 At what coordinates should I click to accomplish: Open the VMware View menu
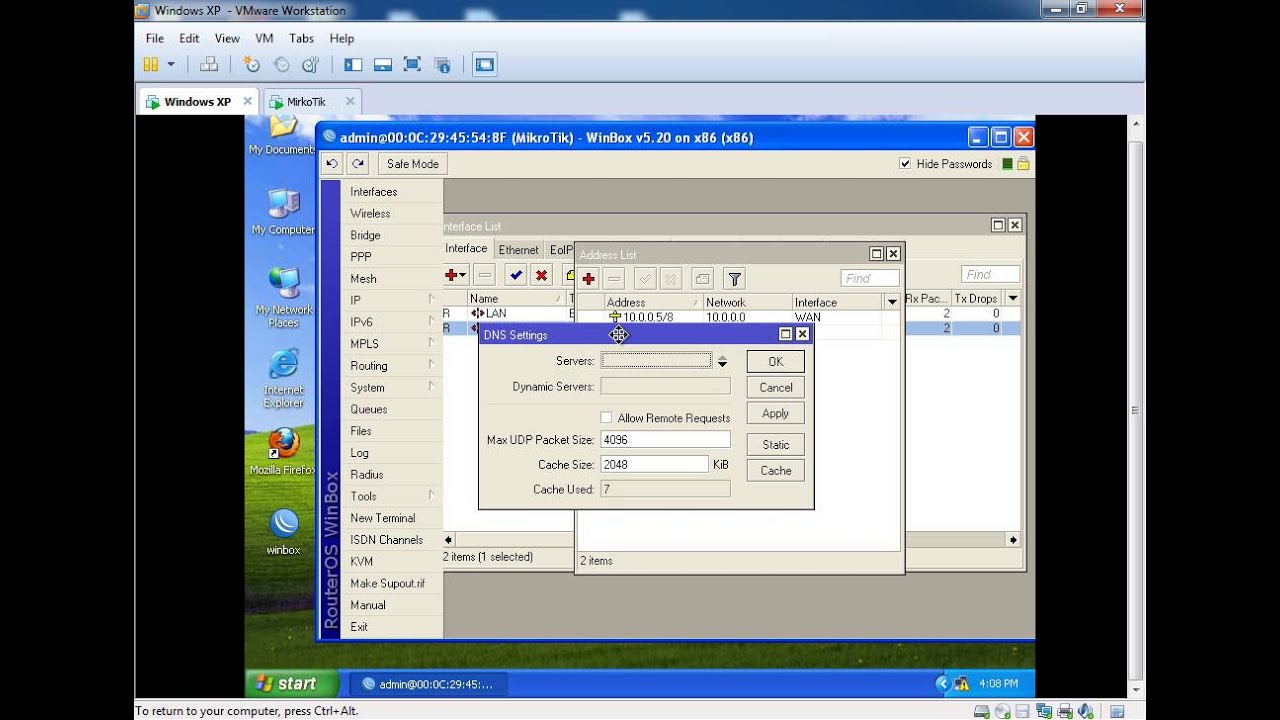point(227,38)
